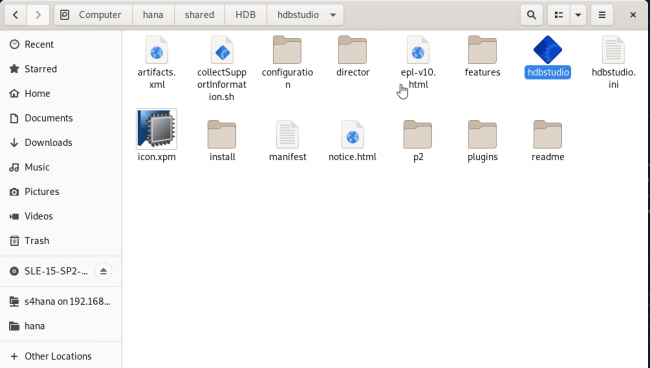The width and height of the screenshot is (650, 368).
Task: Open the search magnifier button
Action: tap(531, 15)
